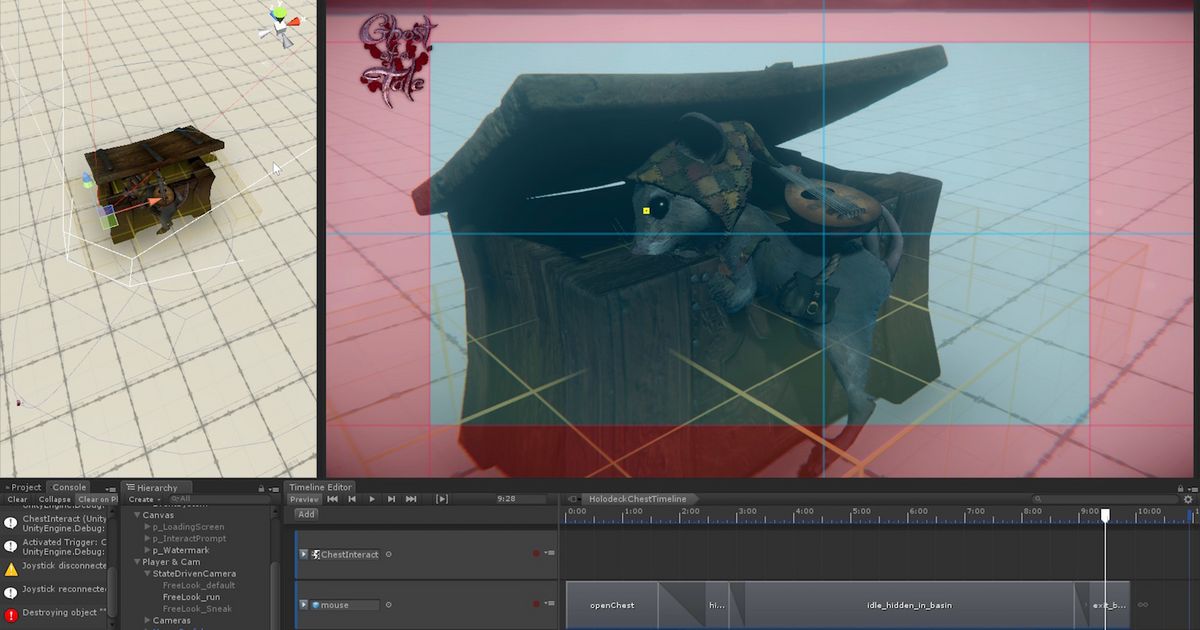Toggle Collapse in the Console
This screenshot has width=1200, height=630.
55,499
